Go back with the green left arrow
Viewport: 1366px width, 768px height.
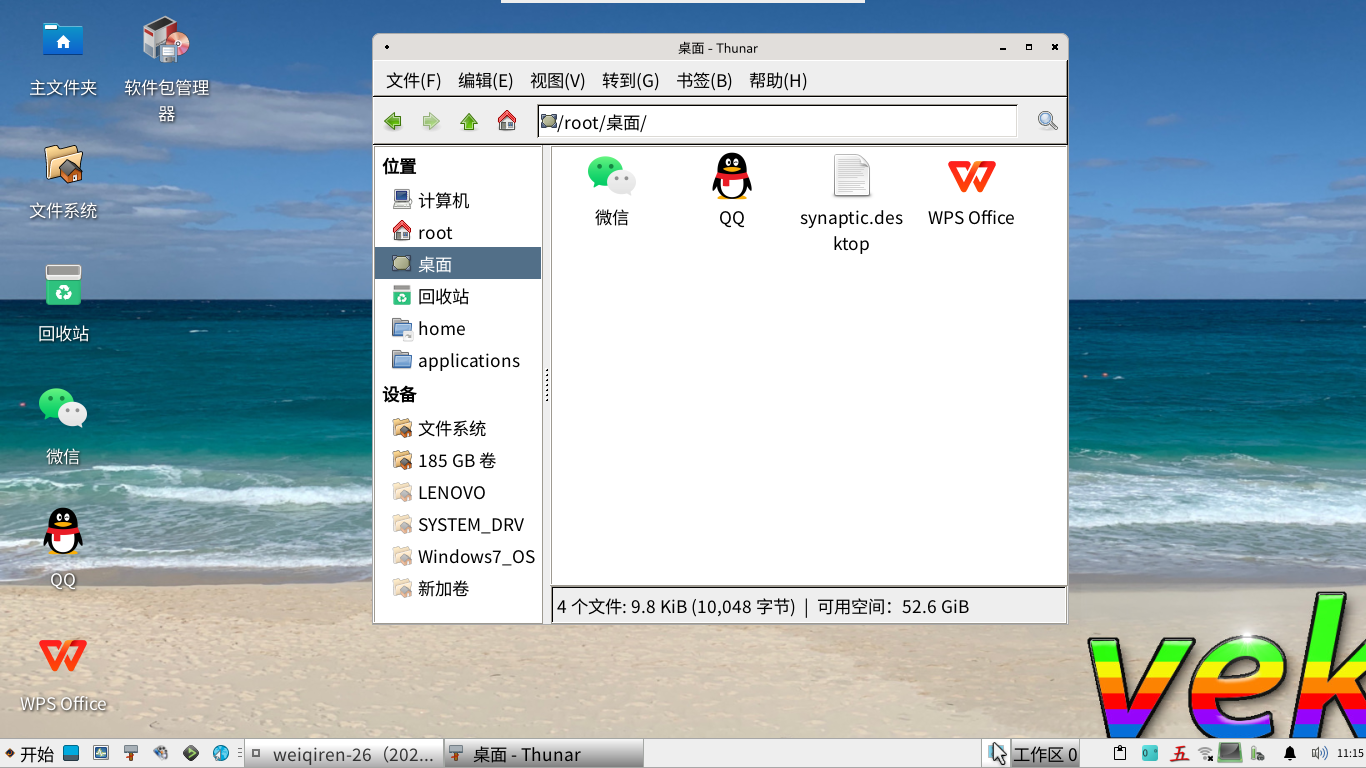point(393,121)
